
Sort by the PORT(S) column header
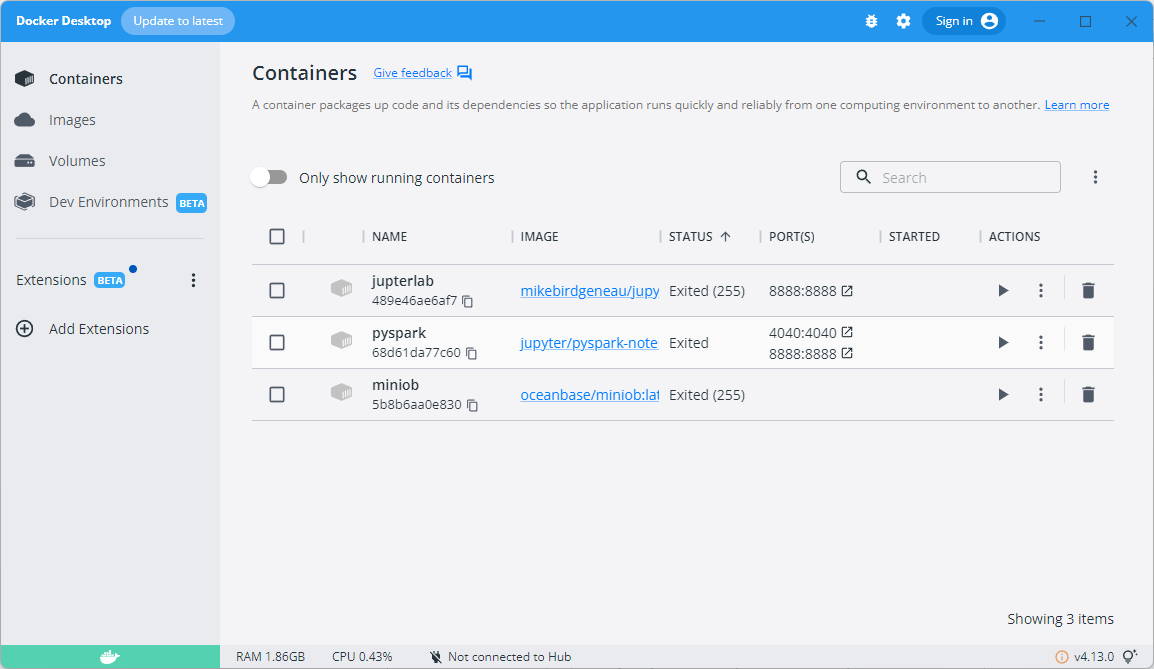coord(792,236)
